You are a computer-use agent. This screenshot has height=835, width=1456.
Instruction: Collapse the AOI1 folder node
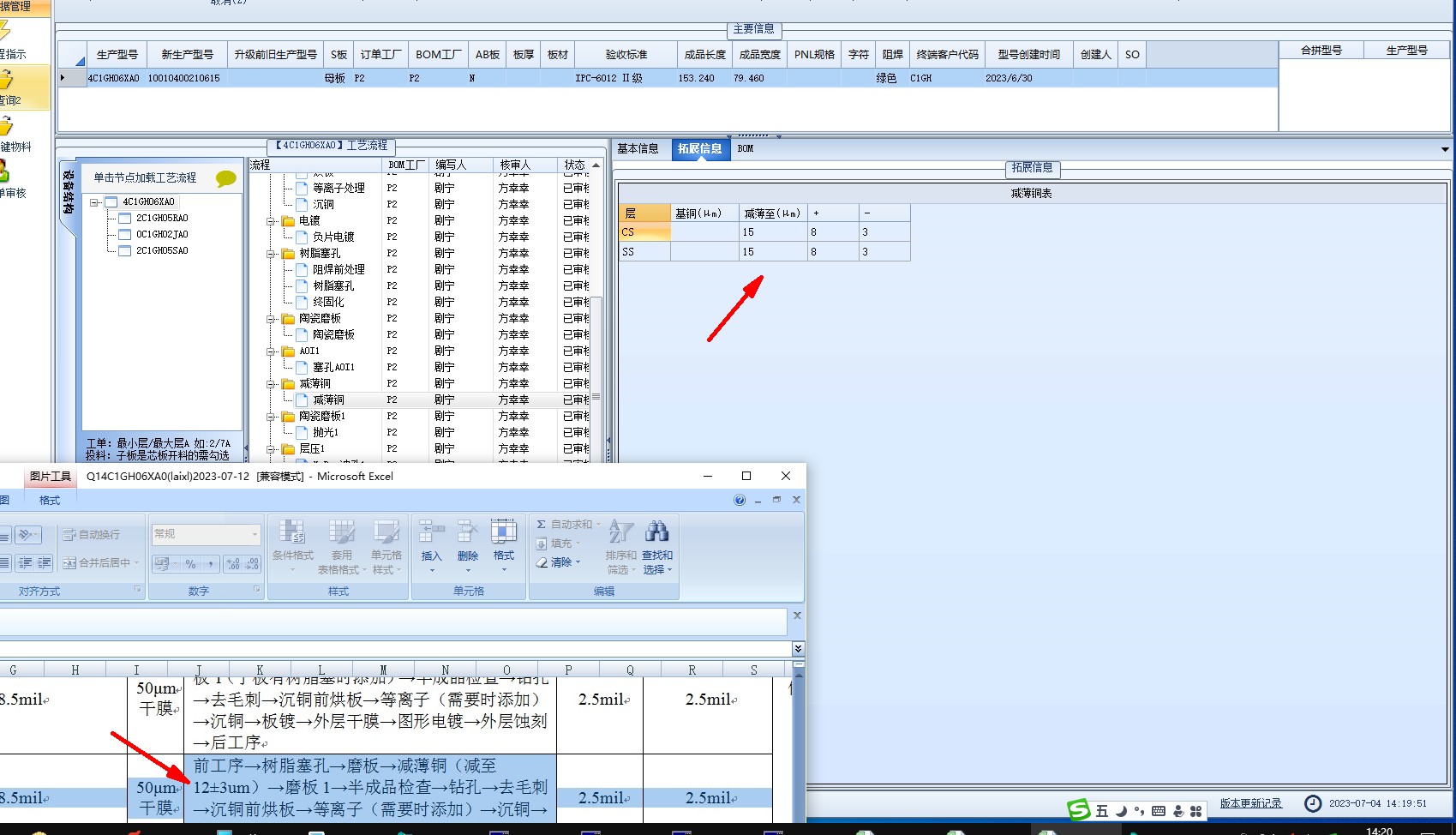271,351
